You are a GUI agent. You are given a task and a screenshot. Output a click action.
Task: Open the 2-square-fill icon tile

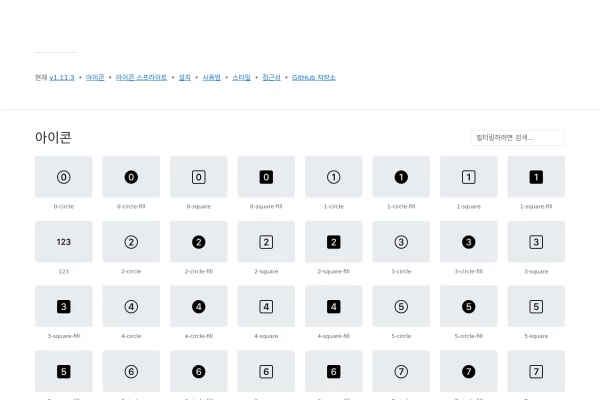pos(334,242)
